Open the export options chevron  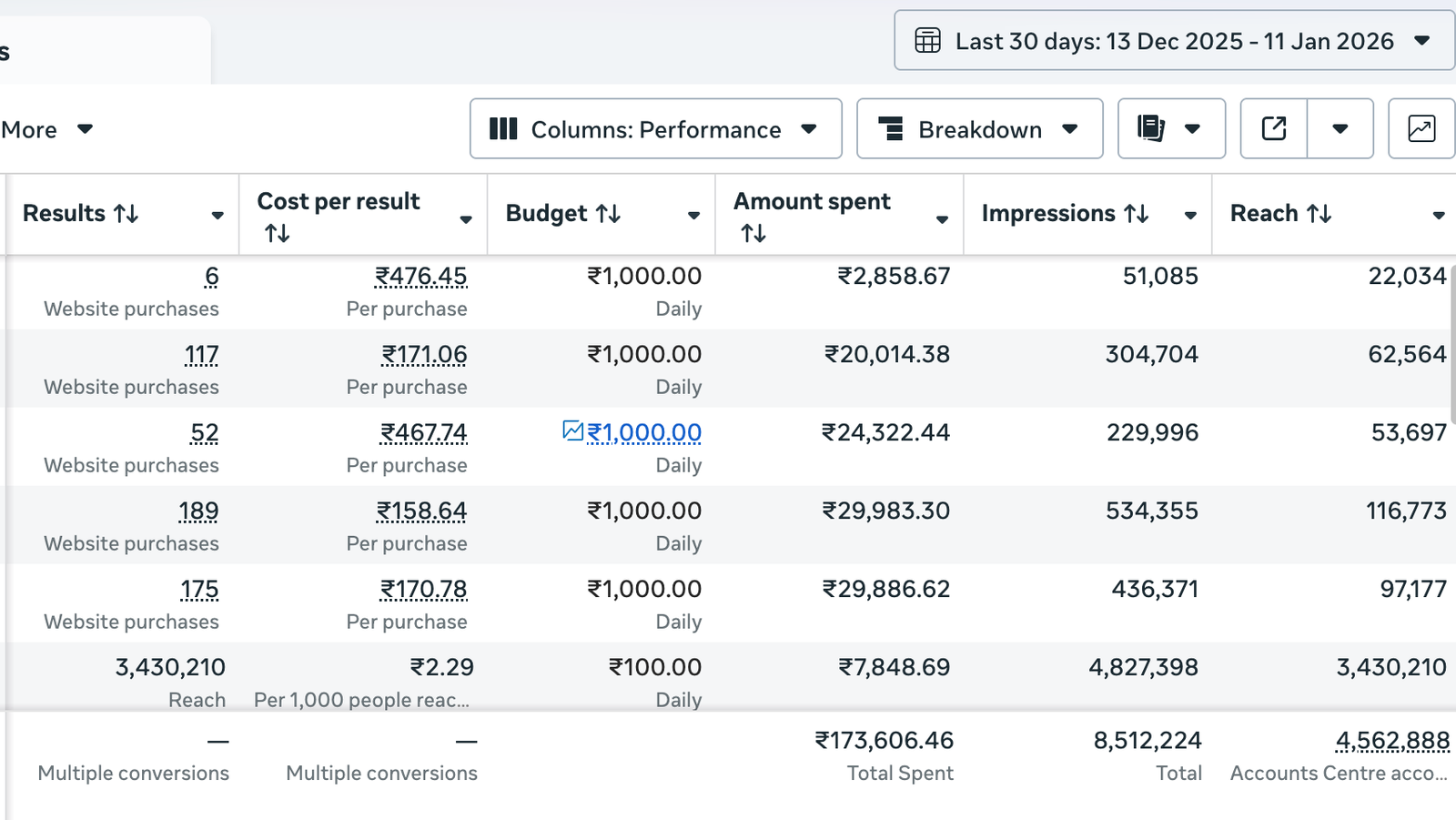coord(1340,128)
